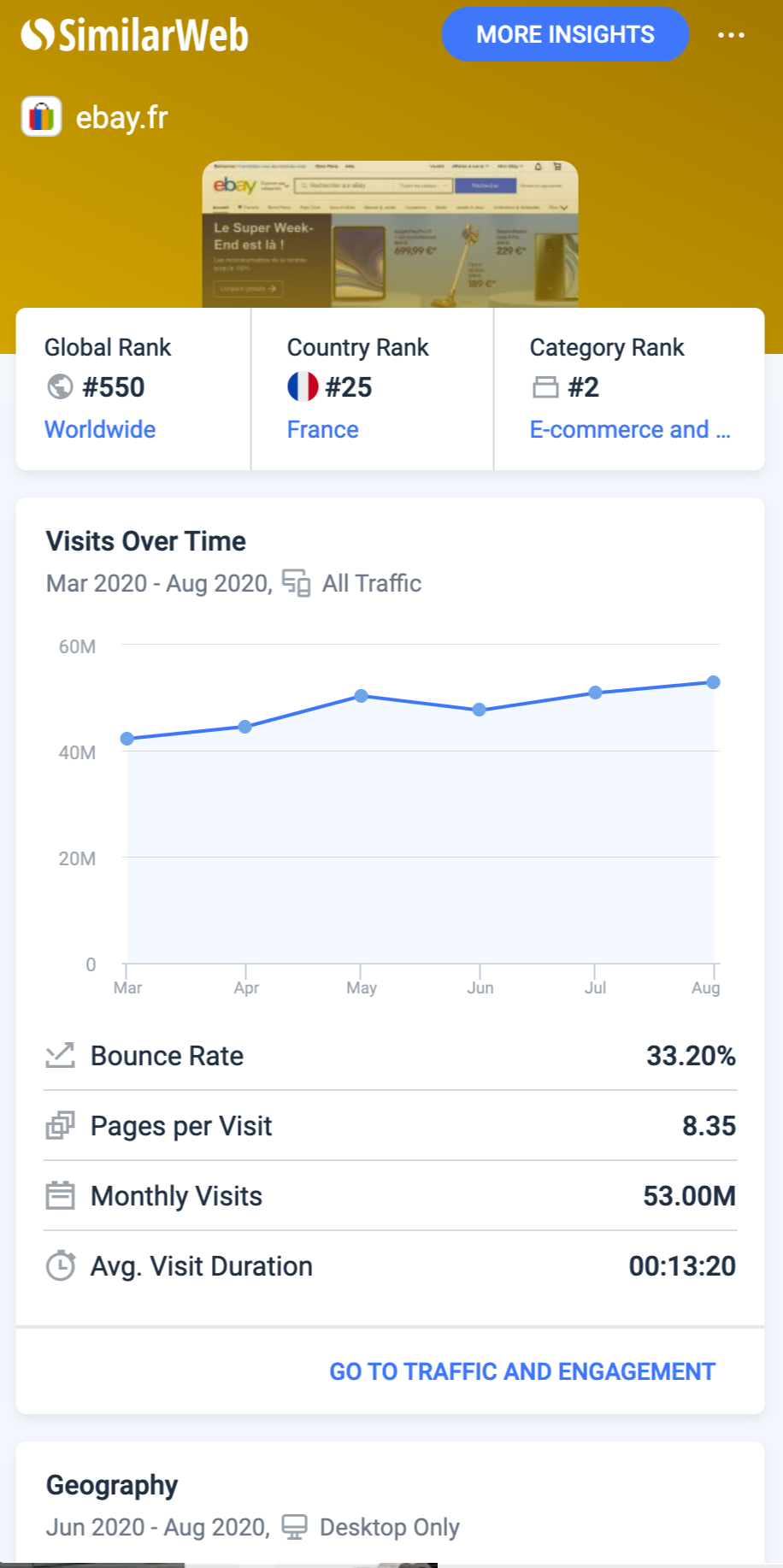This screenshot has height=1568, width=783.
Task: Click the Pages per Visit label
Action: [181, 1126]
